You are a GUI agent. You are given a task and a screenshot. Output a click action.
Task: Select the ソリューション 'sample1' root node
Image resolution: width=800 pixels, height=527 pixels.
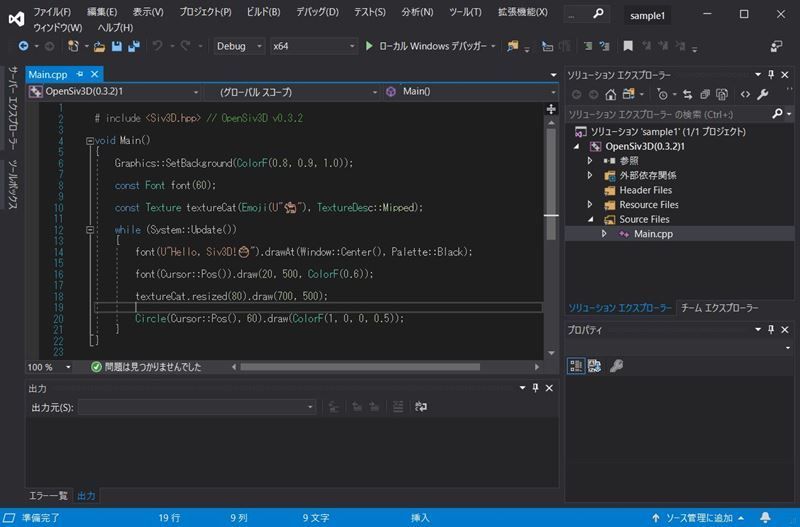pos(668,132)
